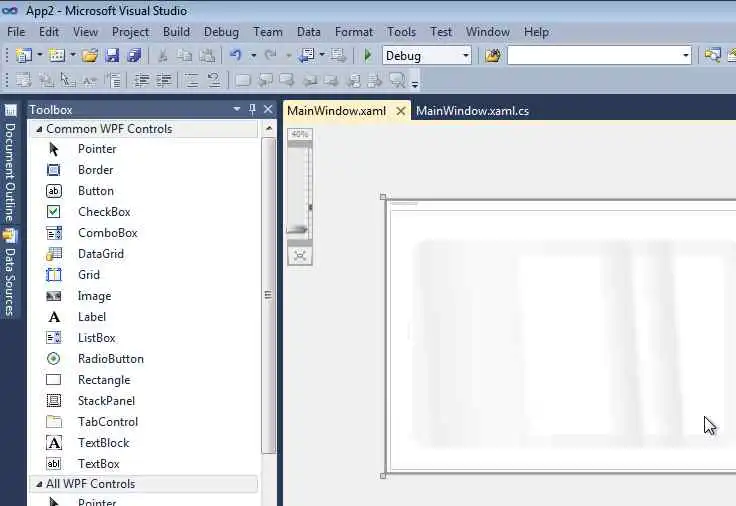Click the Toolbox scroll up arrow
The width and height of the screenshot is (736, 506).
(269, 128)
